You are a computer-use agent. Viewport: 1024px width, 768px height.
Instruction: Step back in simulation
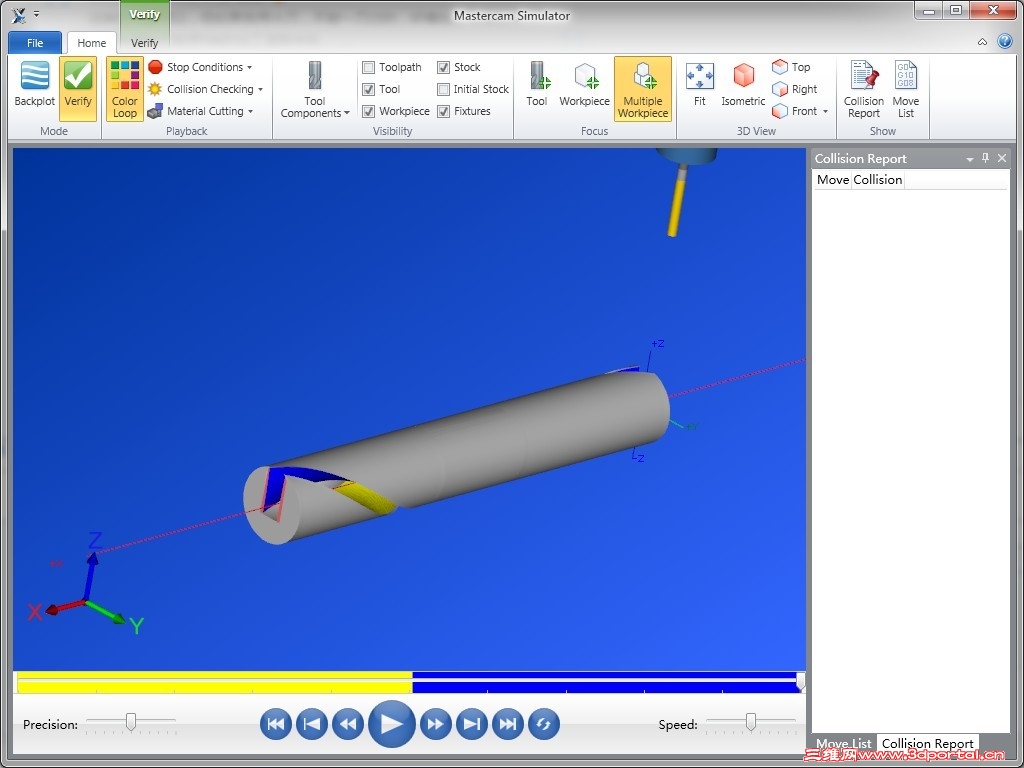pos(348,724)
